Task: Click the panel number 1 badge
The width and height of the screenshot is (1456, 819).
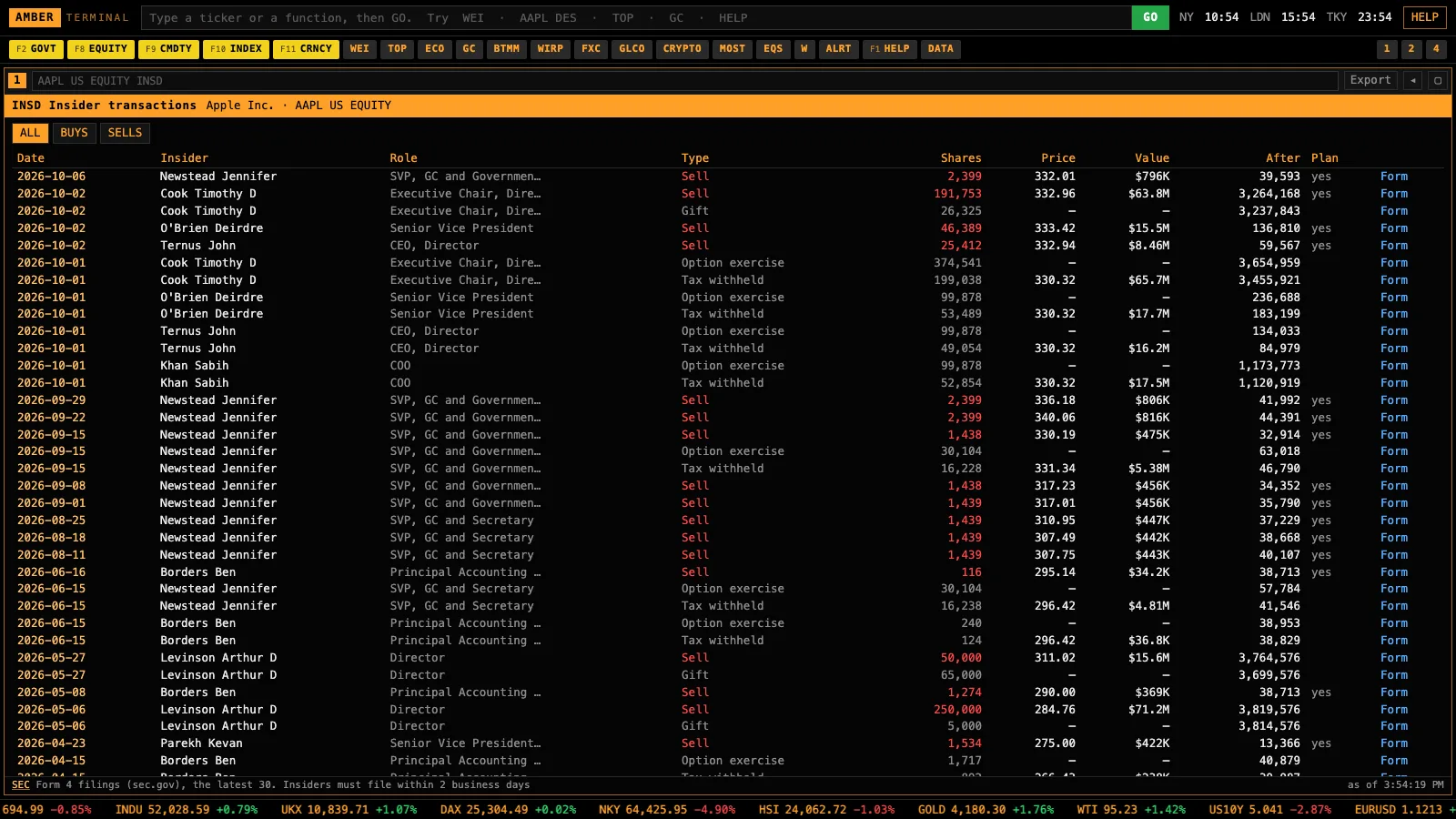Action: tap(17, 80)
